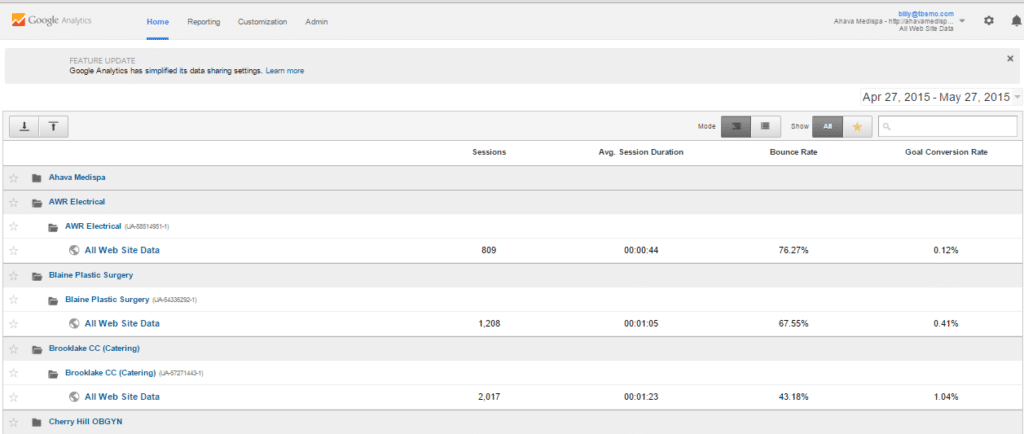The width and height of the screenshot is (1024, 434).
Task: Switch Mode to flat list view
Action: click(766, 127)
